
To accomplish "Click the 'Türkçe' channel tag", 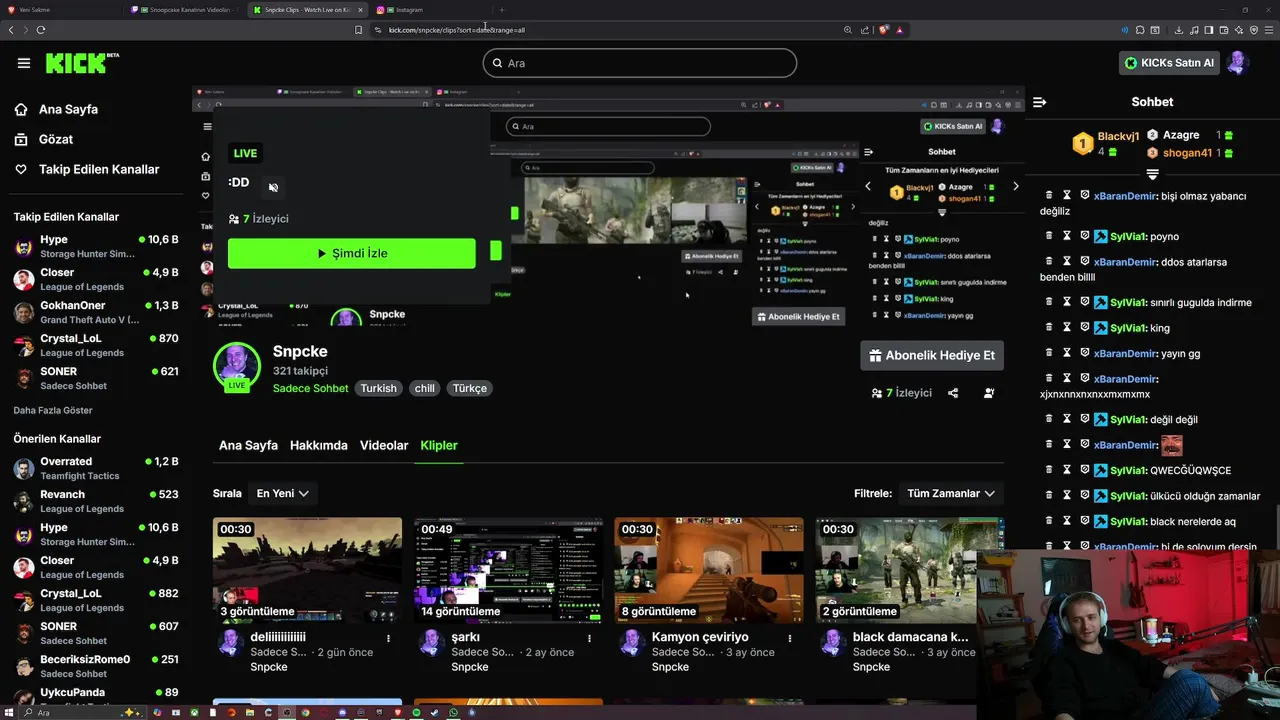I will pyautogui.click(x=469, y=388).
